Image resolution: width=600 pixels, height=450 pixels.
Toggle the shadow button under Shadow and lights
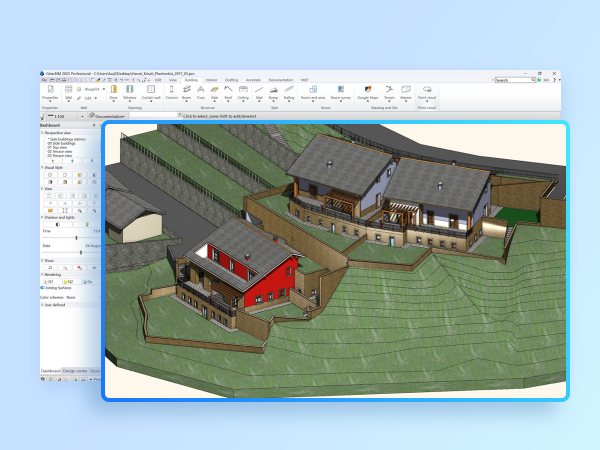coord(58,224)
